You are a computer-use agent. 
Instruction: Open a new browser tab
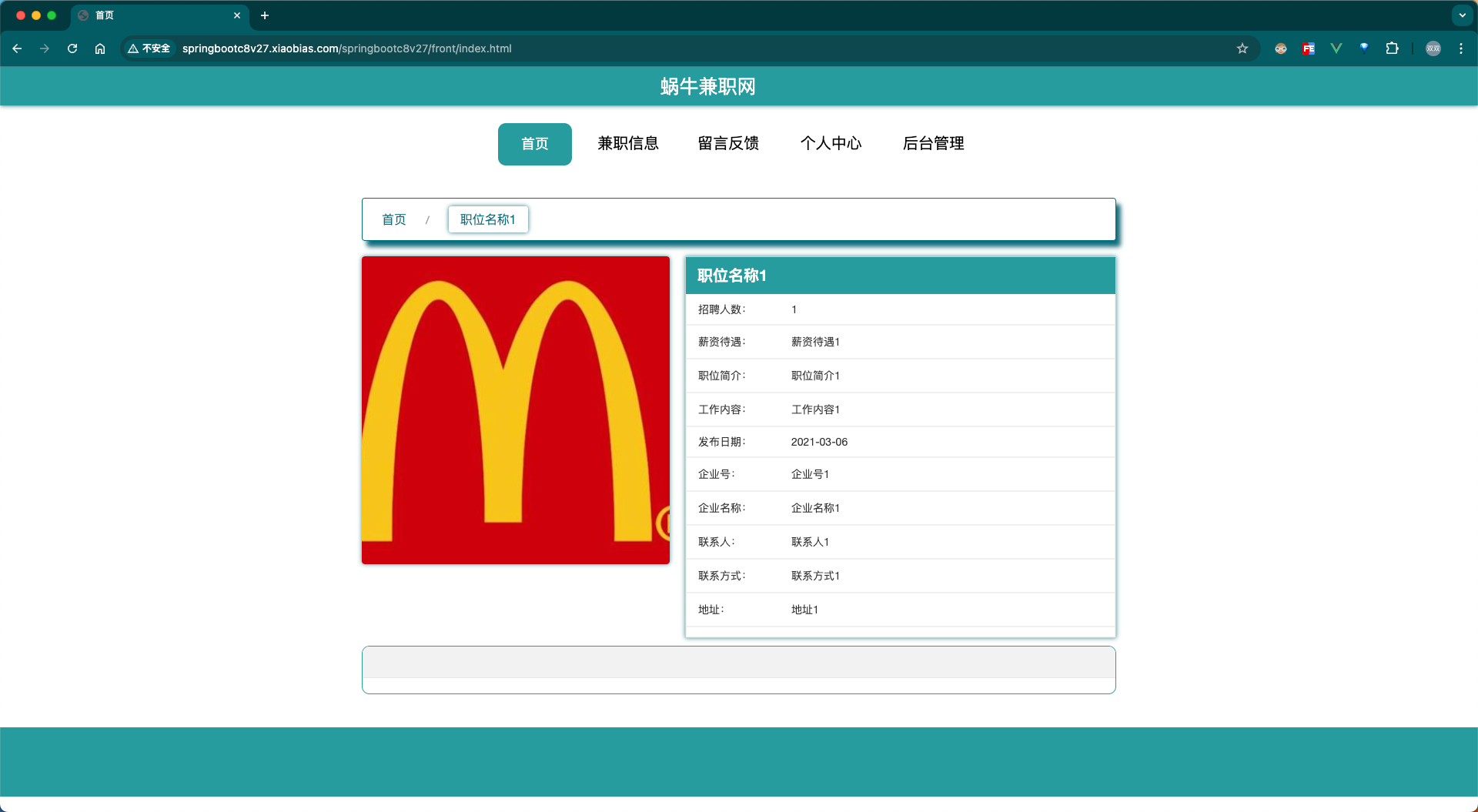pos(265,15)
